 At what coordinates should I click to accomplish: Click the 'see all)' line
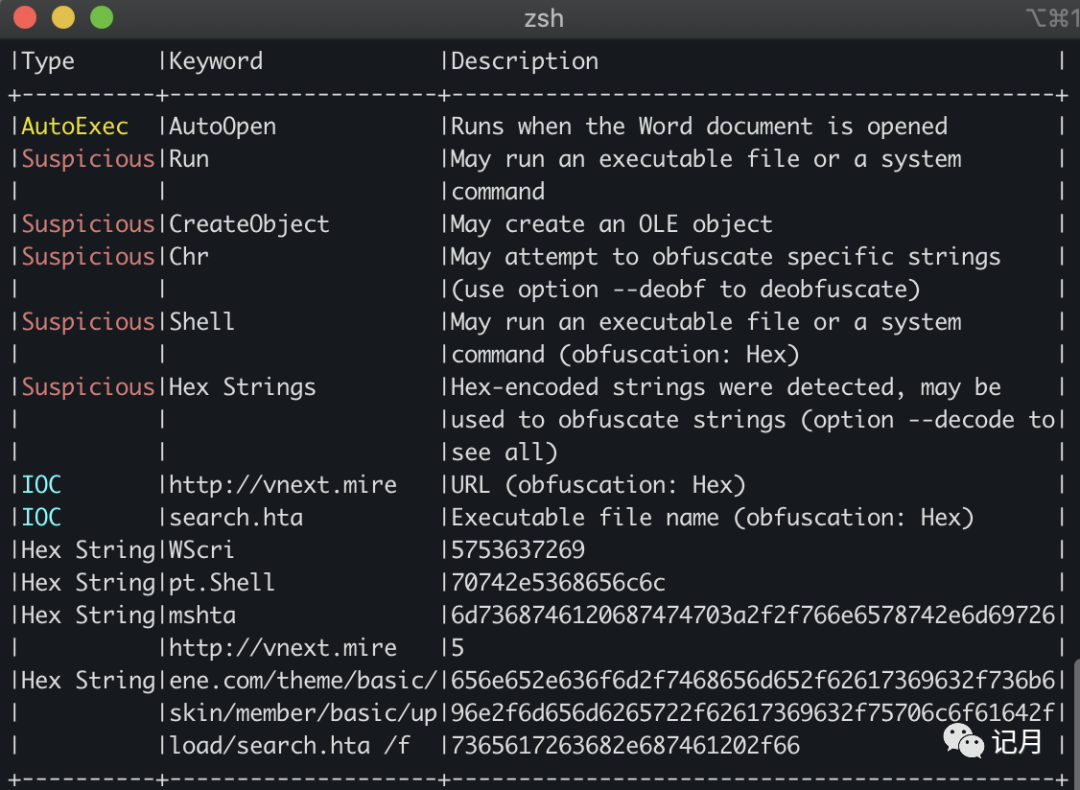tap(504, 453)
